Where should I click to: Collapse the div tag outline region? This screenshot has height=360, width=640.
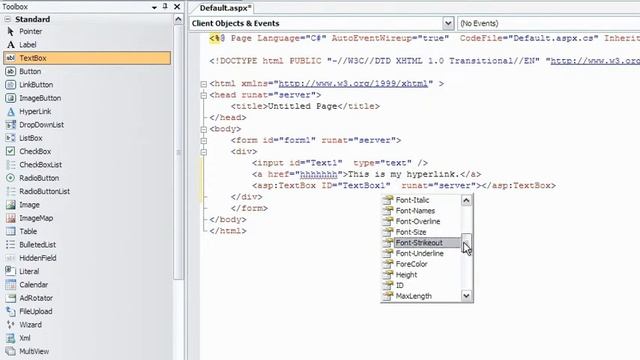click(204, 152)
